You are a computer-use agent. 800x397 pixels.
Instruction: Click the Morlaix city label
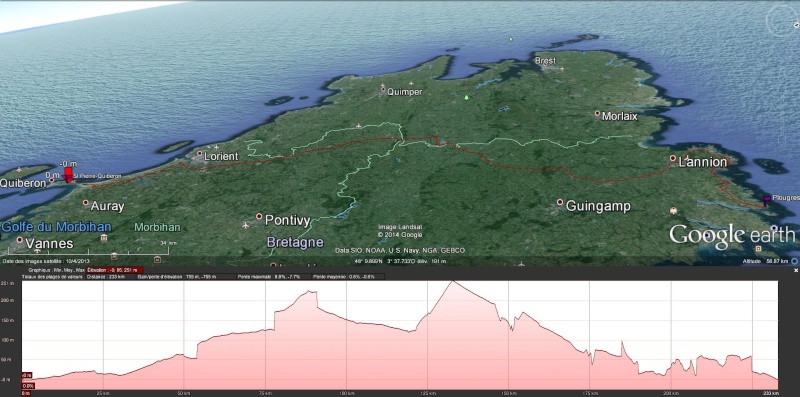coord(619,116)
